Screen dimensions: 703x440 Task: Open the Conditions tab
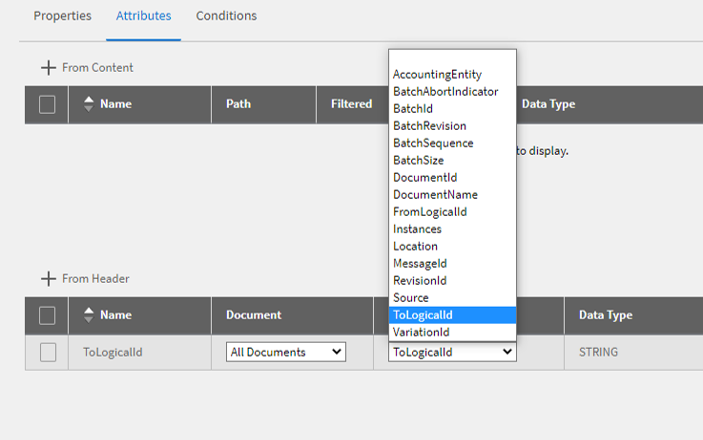pos(226,16)
